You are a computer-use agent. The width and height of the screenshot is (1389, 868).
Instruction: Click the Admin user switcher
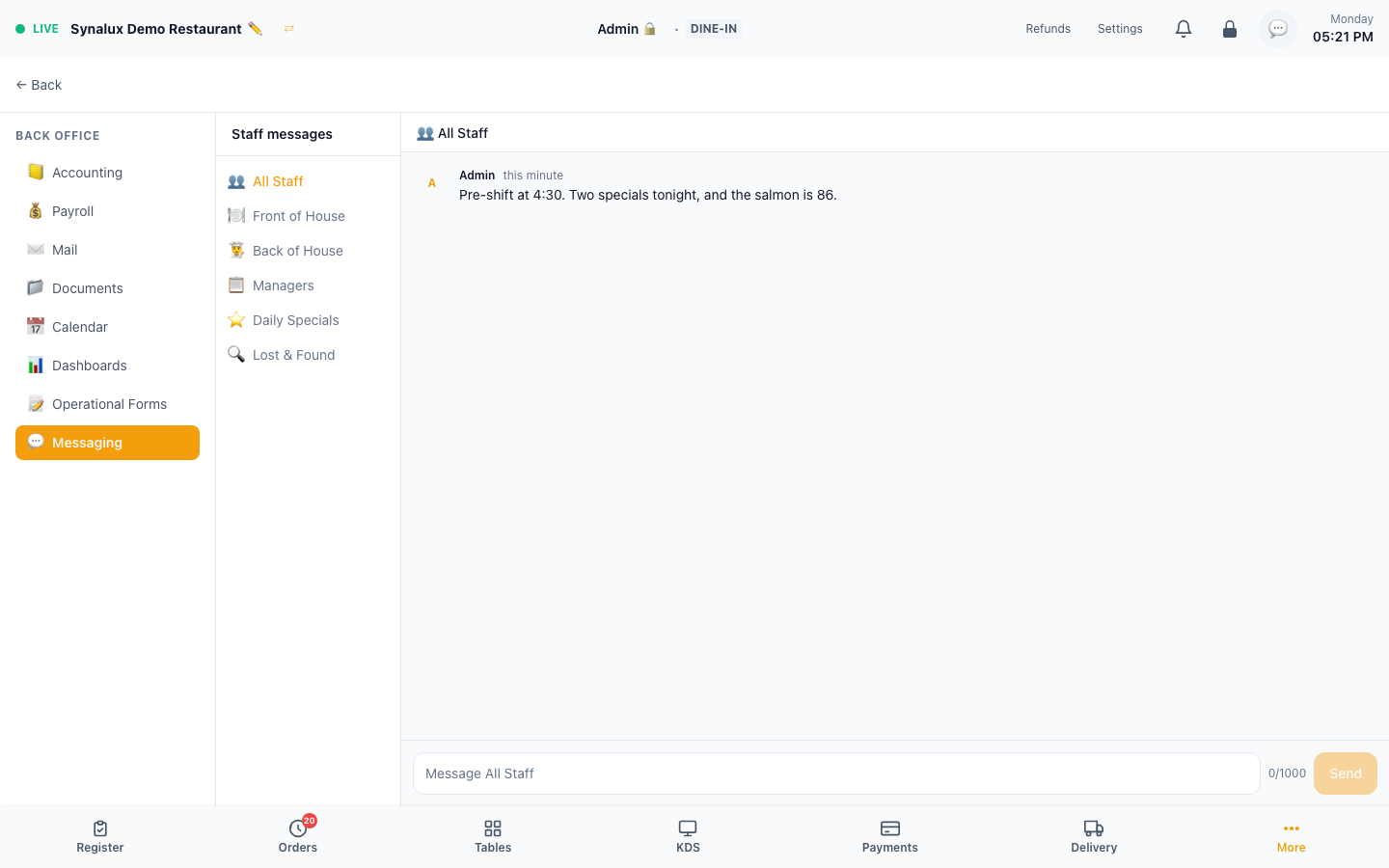coord(627,29)
